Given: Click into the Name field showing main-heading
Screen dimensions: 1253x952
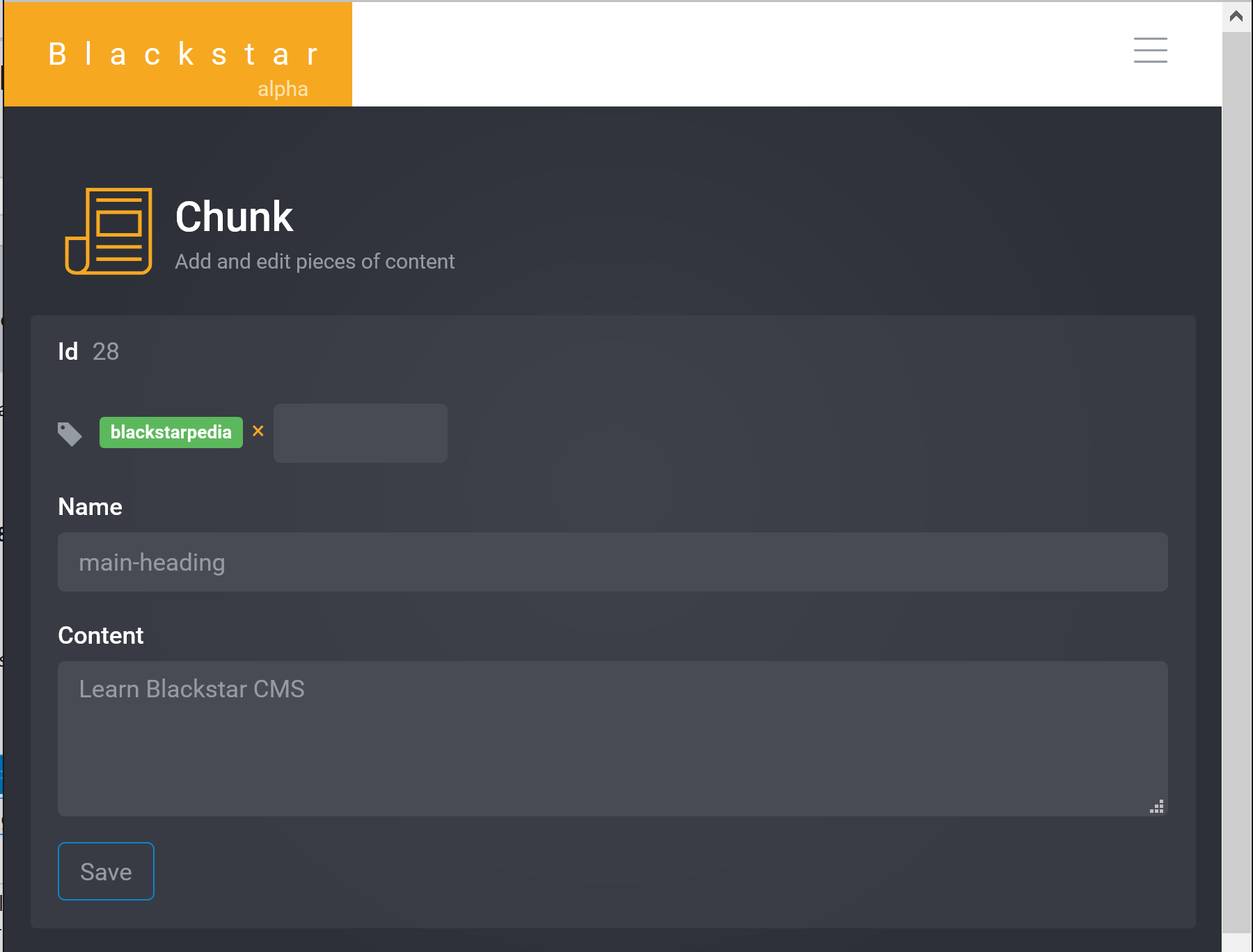Looking at the screenshot, I should [x=613, y=562].
